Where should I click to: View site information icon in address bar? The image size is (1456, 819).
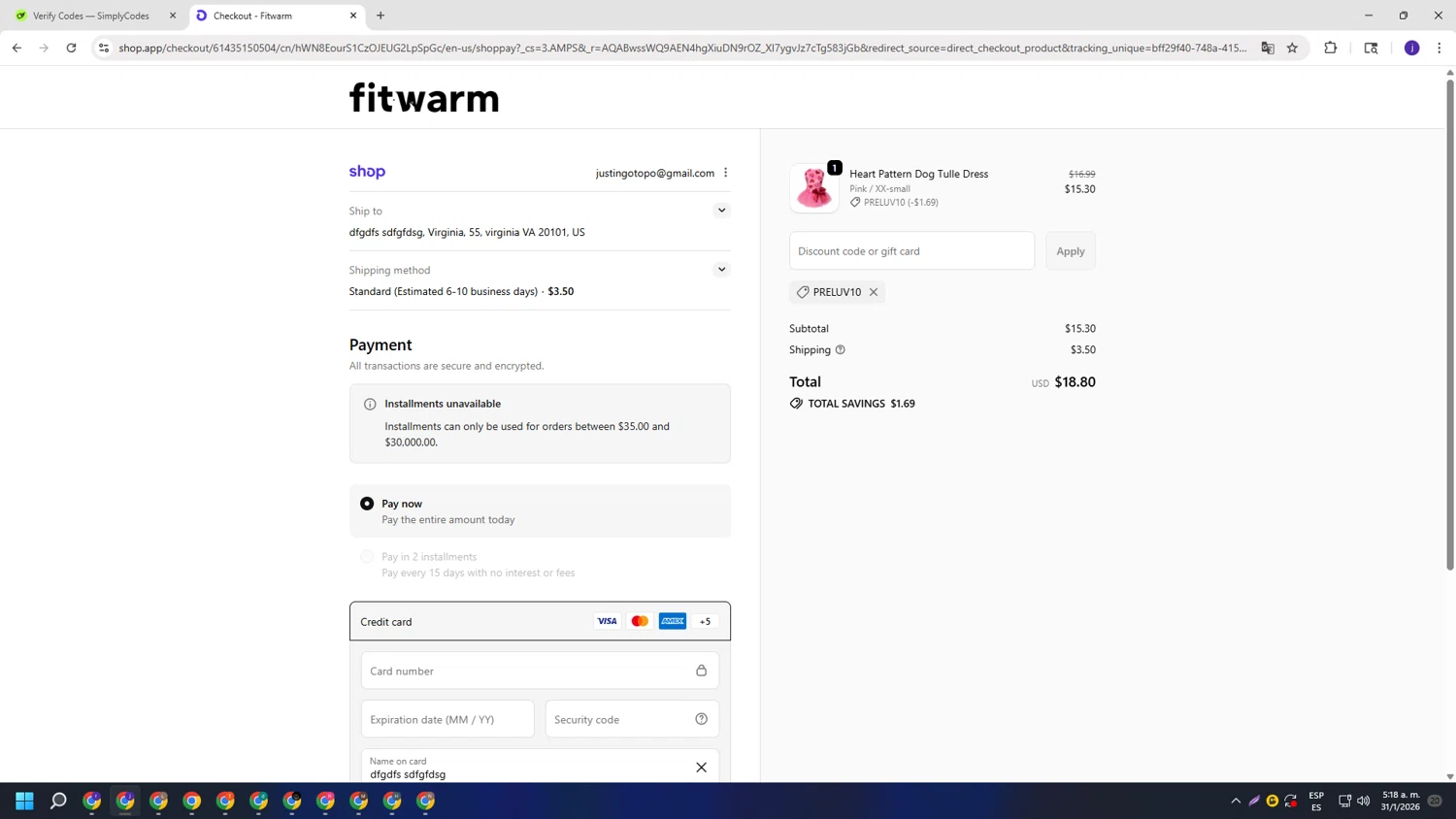(x=104, y=48)
